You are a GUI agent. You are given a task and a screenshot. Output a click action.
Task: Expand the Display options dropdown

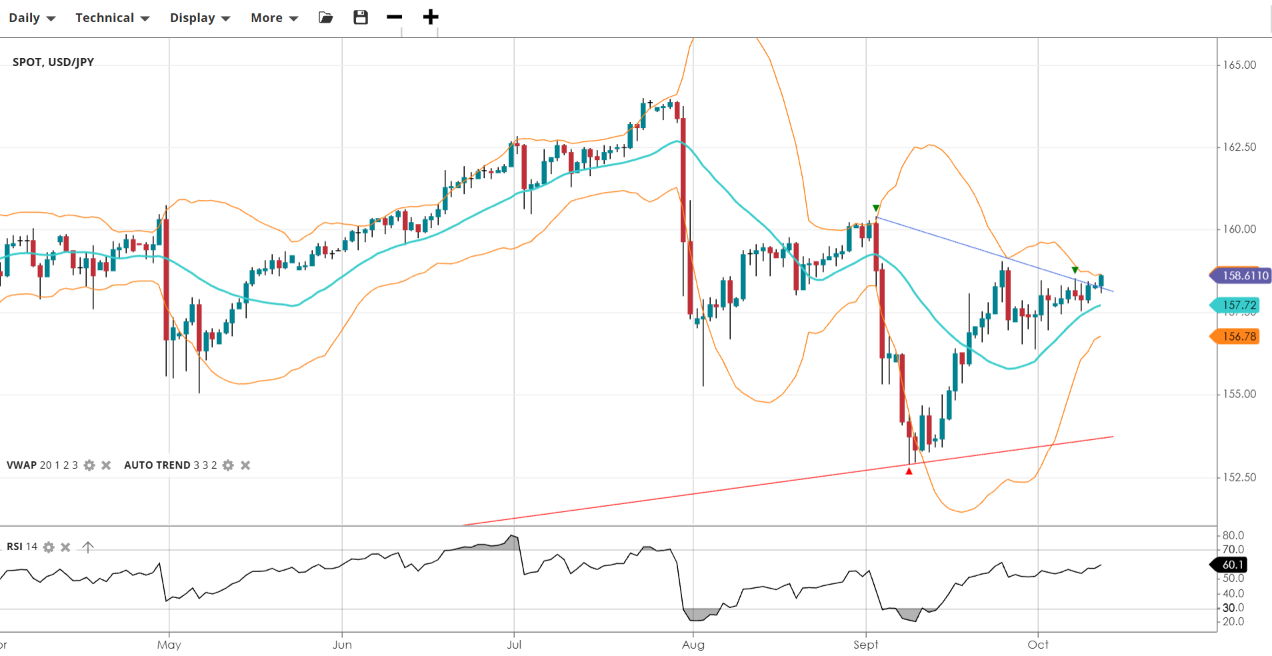pos(200,18)
